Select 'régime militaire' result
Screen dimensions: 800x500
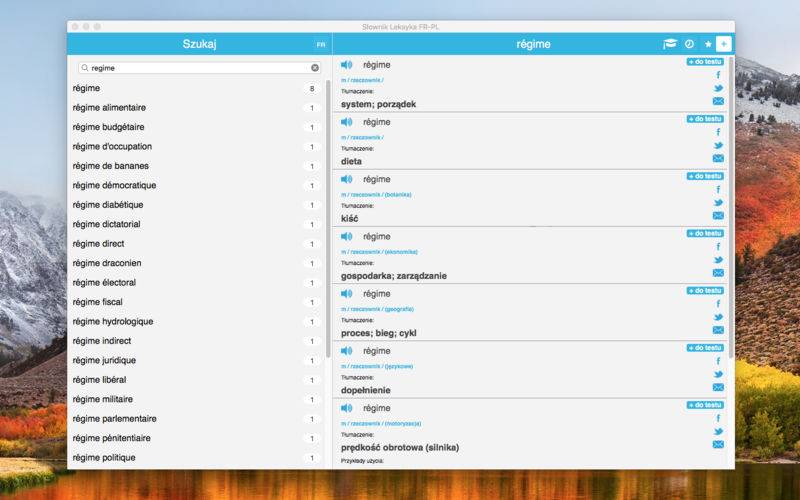click(x=196, y=399)
